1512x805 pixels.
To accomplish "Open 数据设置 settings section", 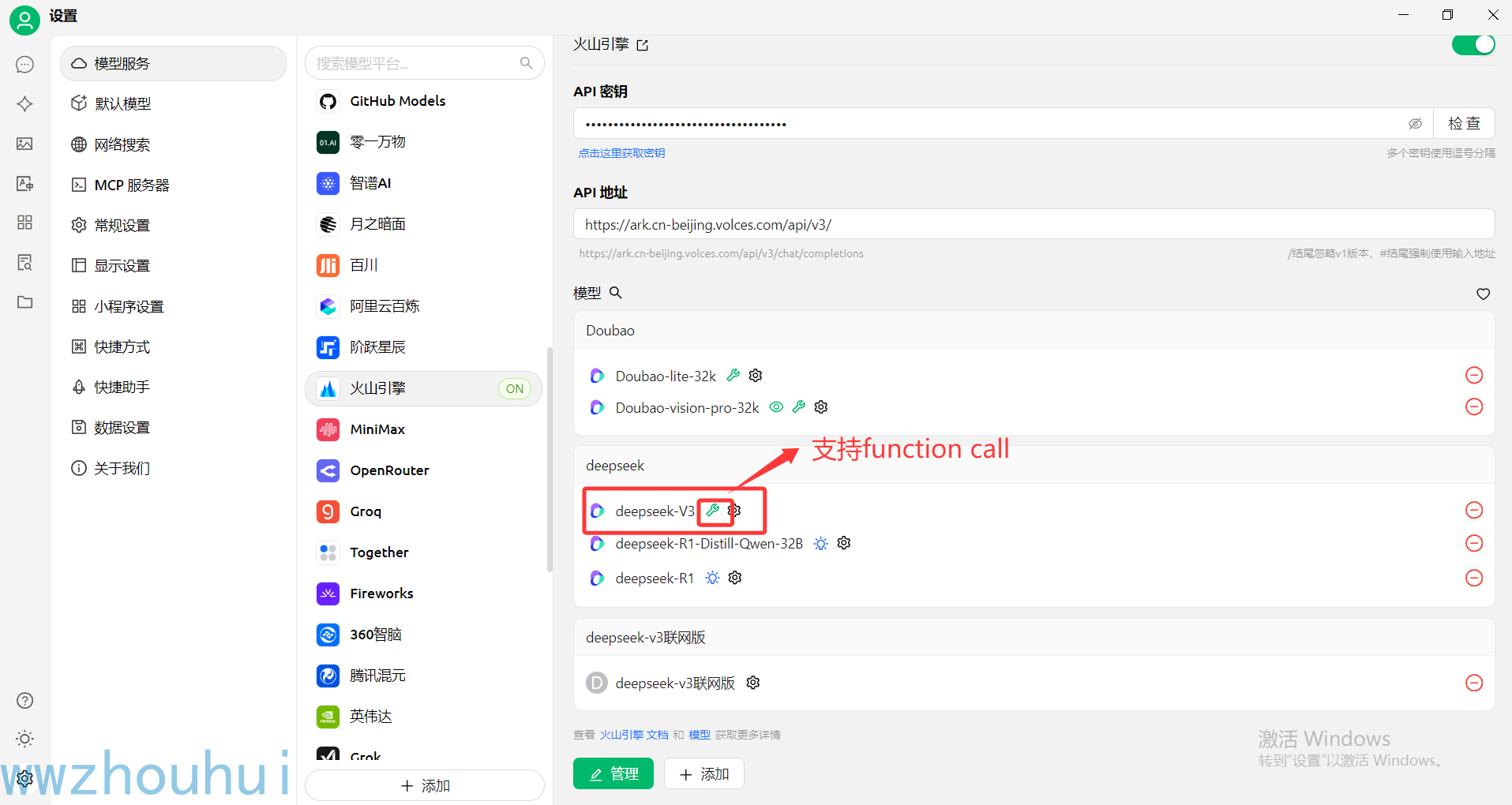I will click(173, 427).
